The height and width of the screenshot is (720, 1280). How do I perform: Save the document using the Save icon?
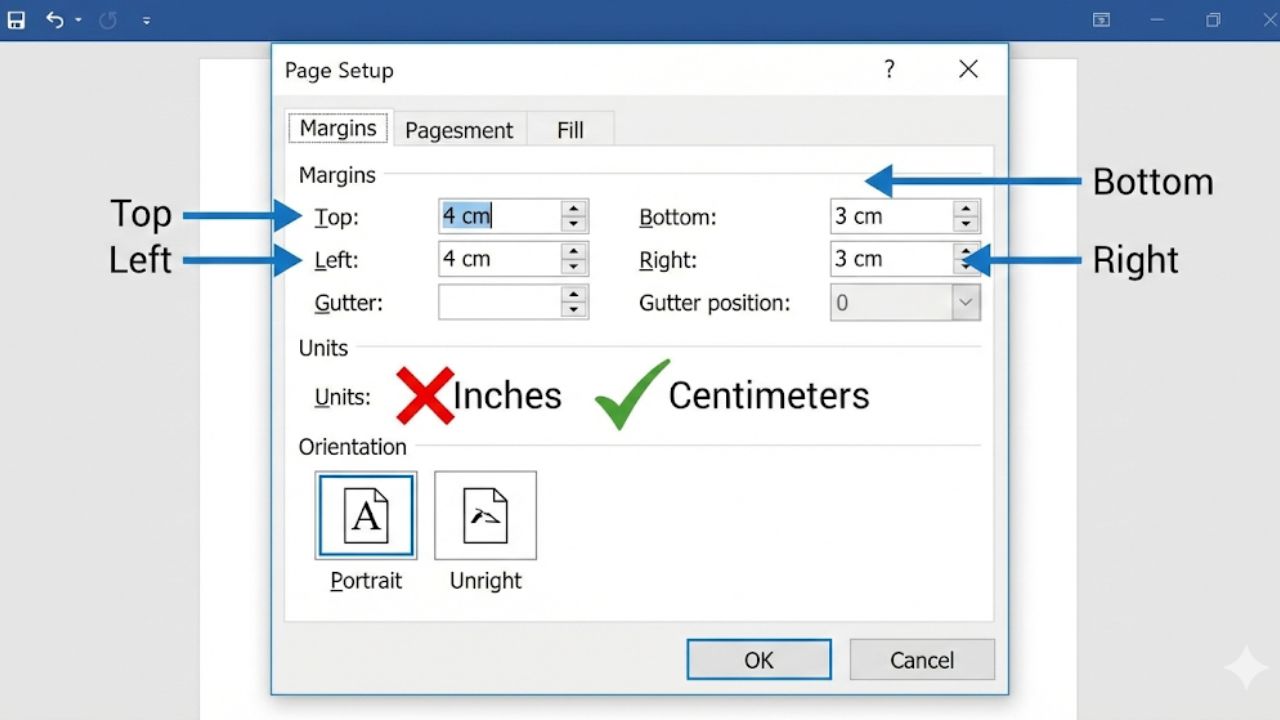(x=15, y=19)
